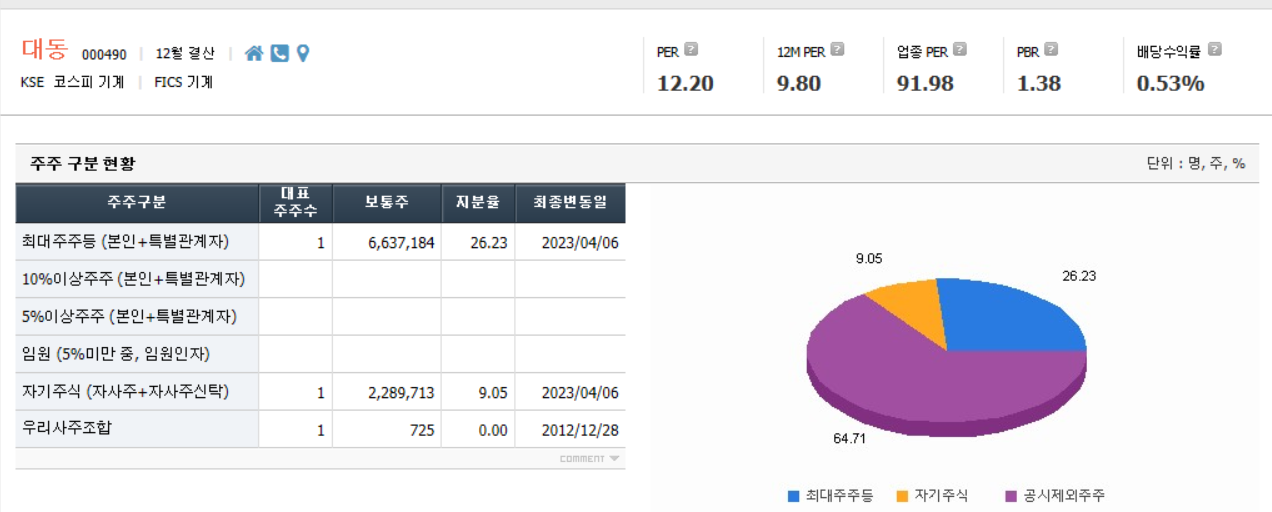Click the map location pin icon
The image size is (1272, 512).
point(303,53)
